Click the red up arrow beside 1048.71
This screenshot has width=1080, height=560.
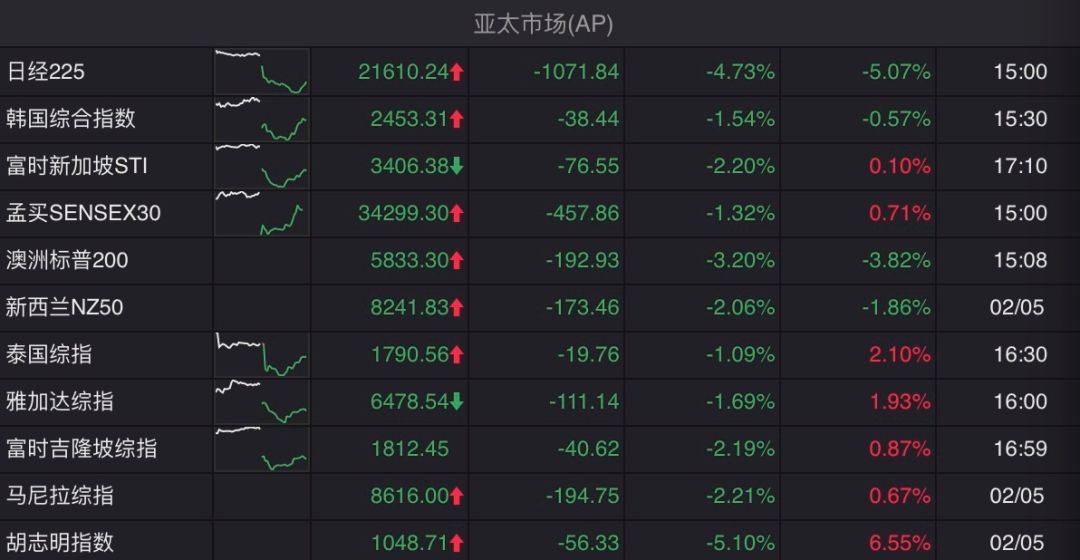point(457,543)
